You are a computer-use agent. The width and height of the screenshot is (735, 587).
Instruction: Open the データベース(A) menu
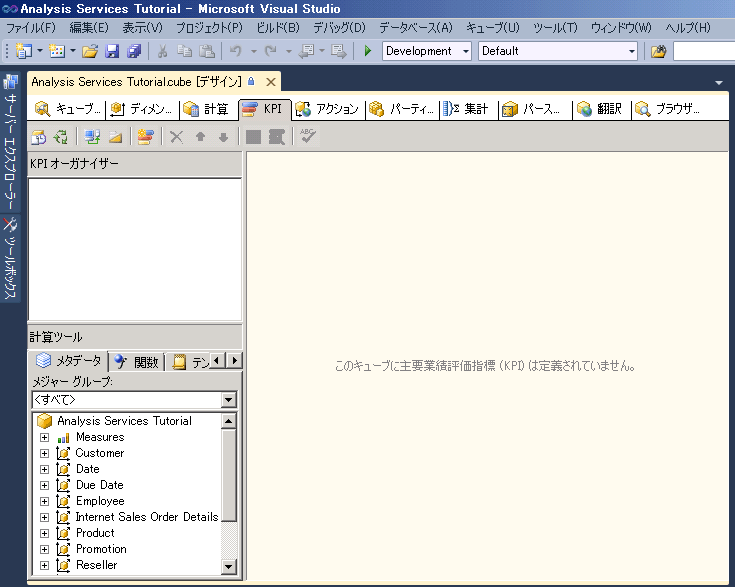[416, 28]
